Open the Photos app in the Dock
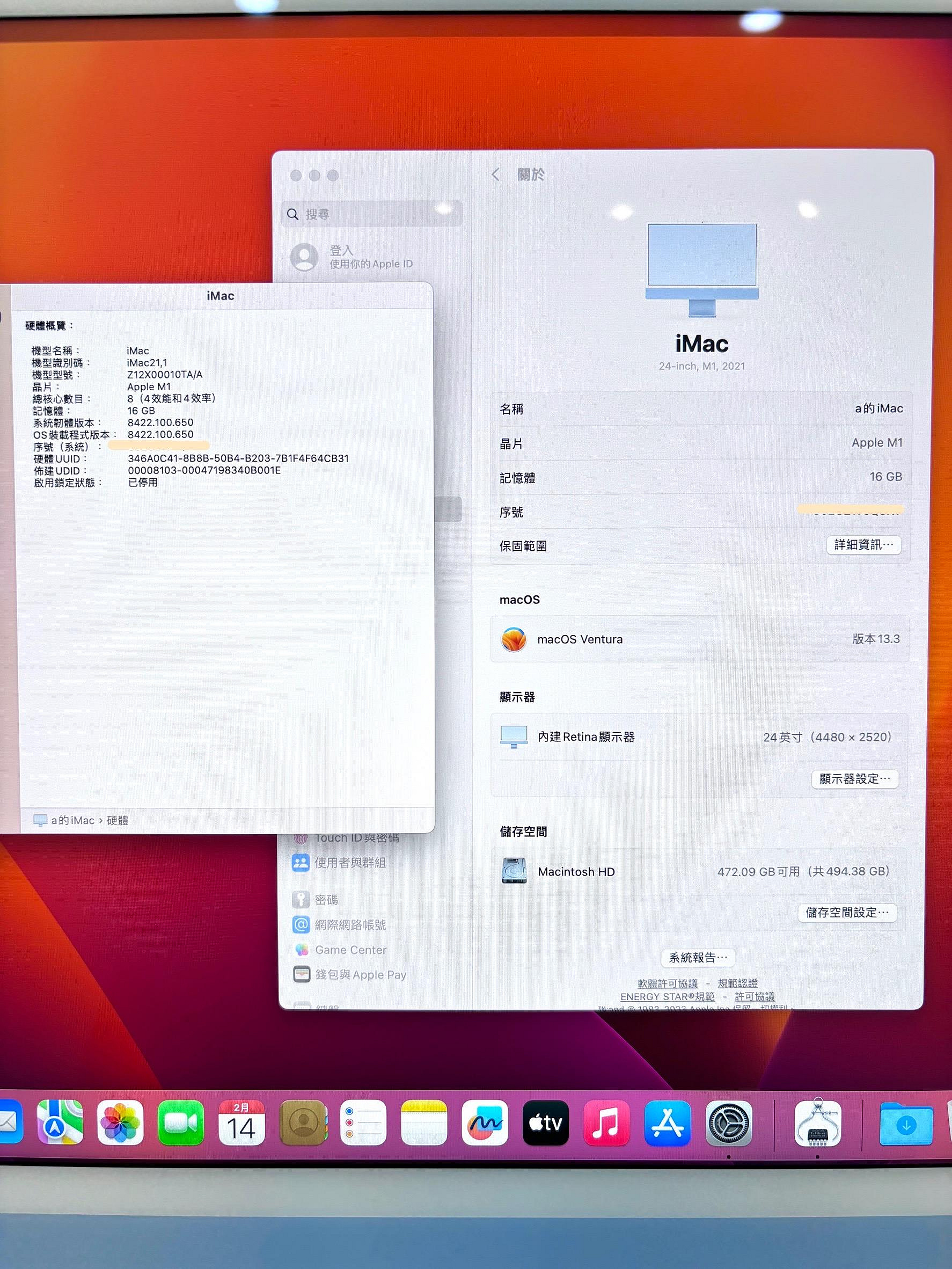 pyautogui.click(x=120, y=1122)
